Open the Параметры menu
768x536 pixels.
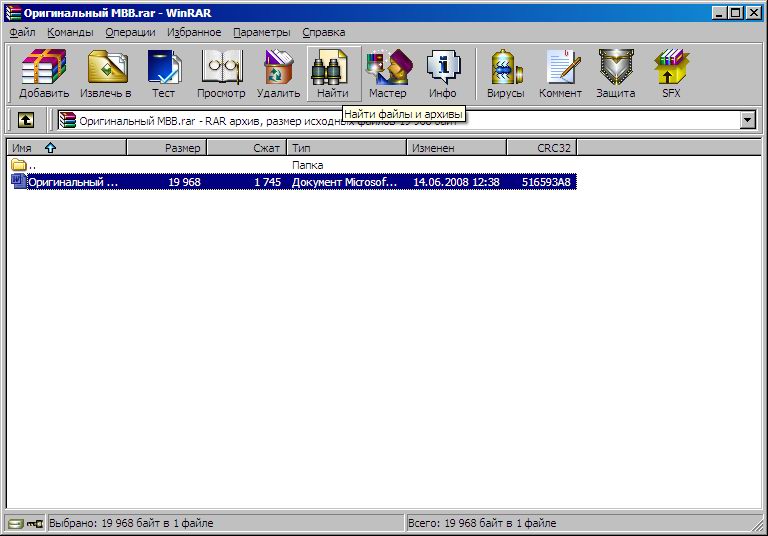(x=262, y=32)
